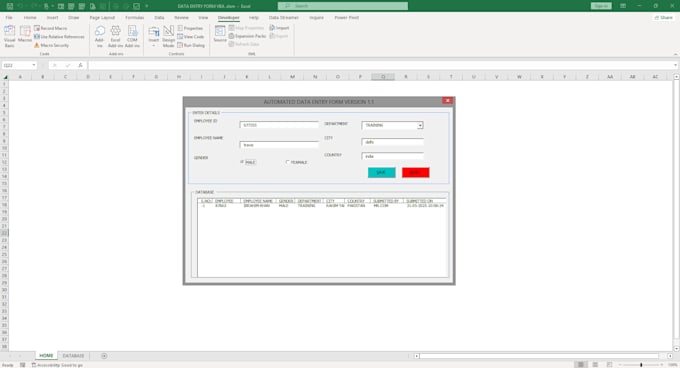Click the horizontal scrollbar track
The height and width of the screenshot is (368, 680).
pyautogui.click(x=538, y=356)
